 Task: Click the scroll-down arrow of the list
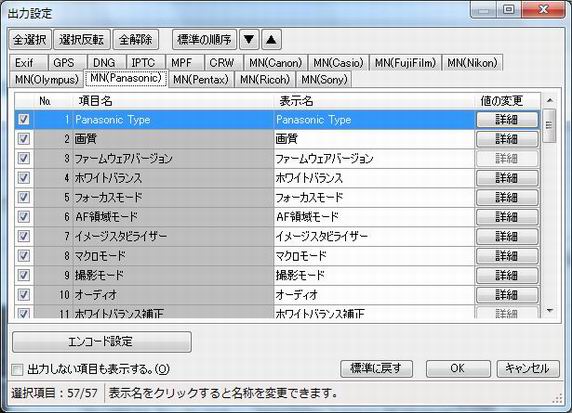point(550,311)
